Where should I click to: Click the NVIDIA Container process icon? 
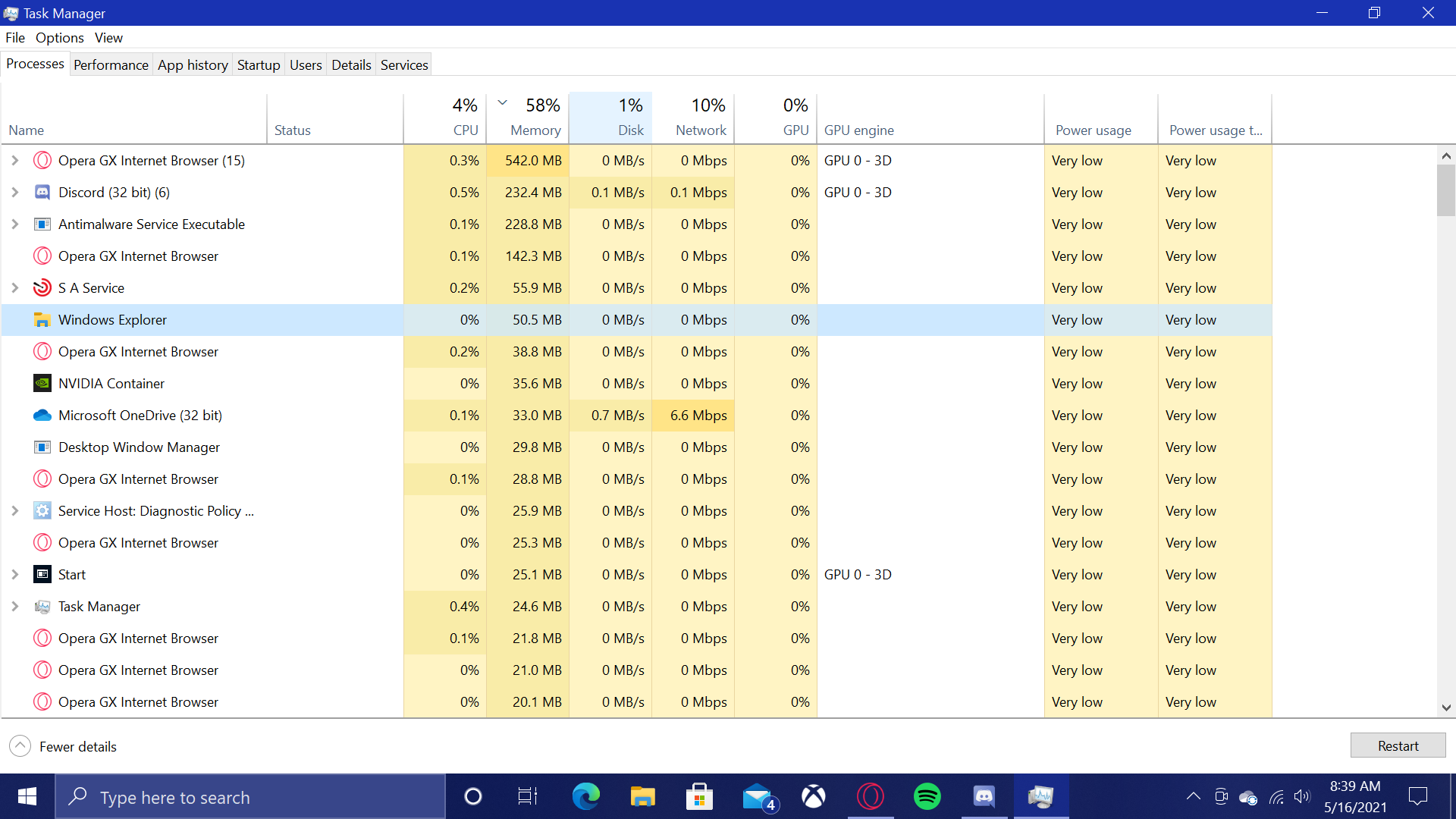[42, 384]
